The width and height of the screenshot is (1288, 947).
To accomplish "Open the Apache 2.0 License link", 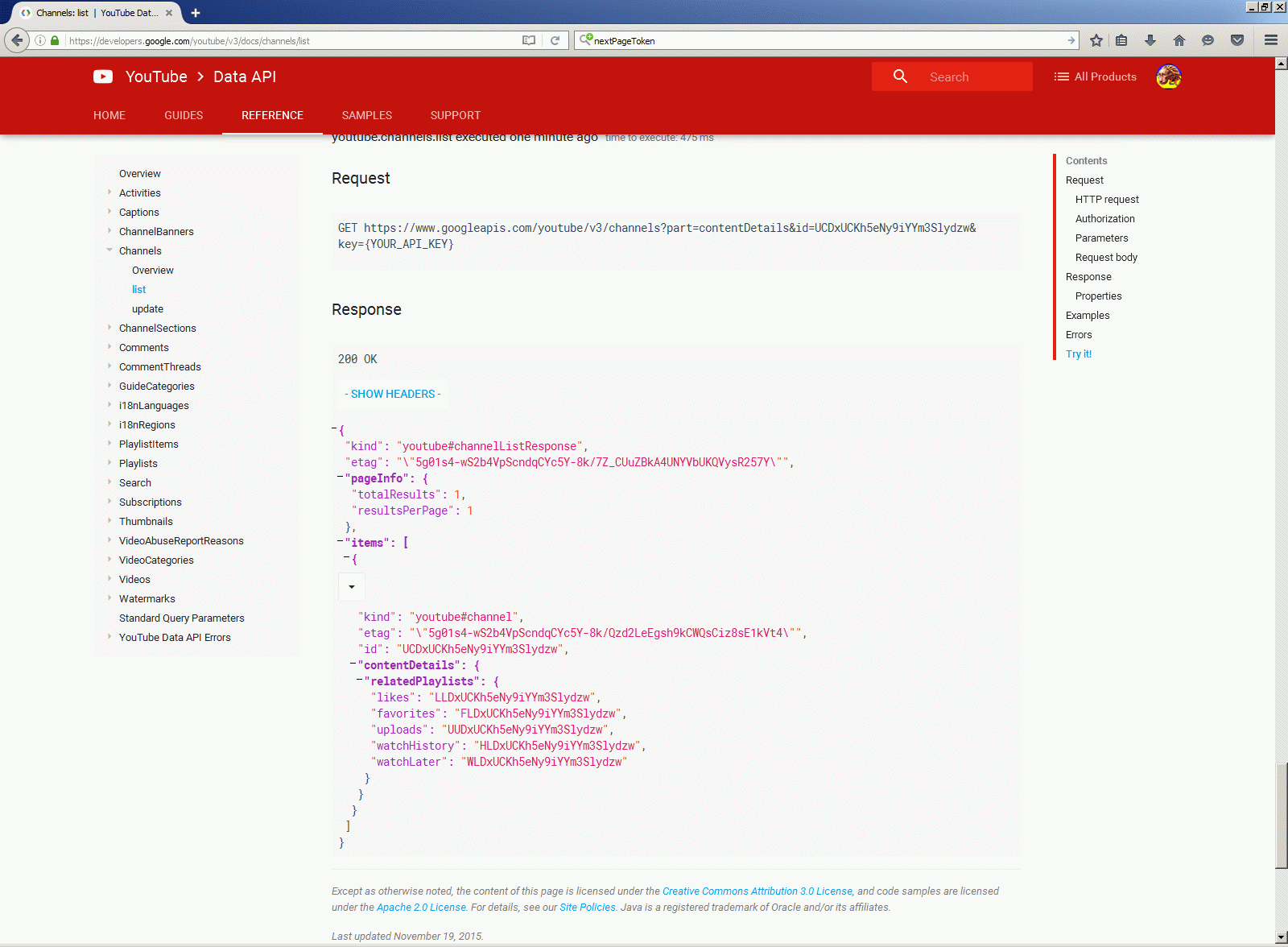I will click(x=421, y=908).
